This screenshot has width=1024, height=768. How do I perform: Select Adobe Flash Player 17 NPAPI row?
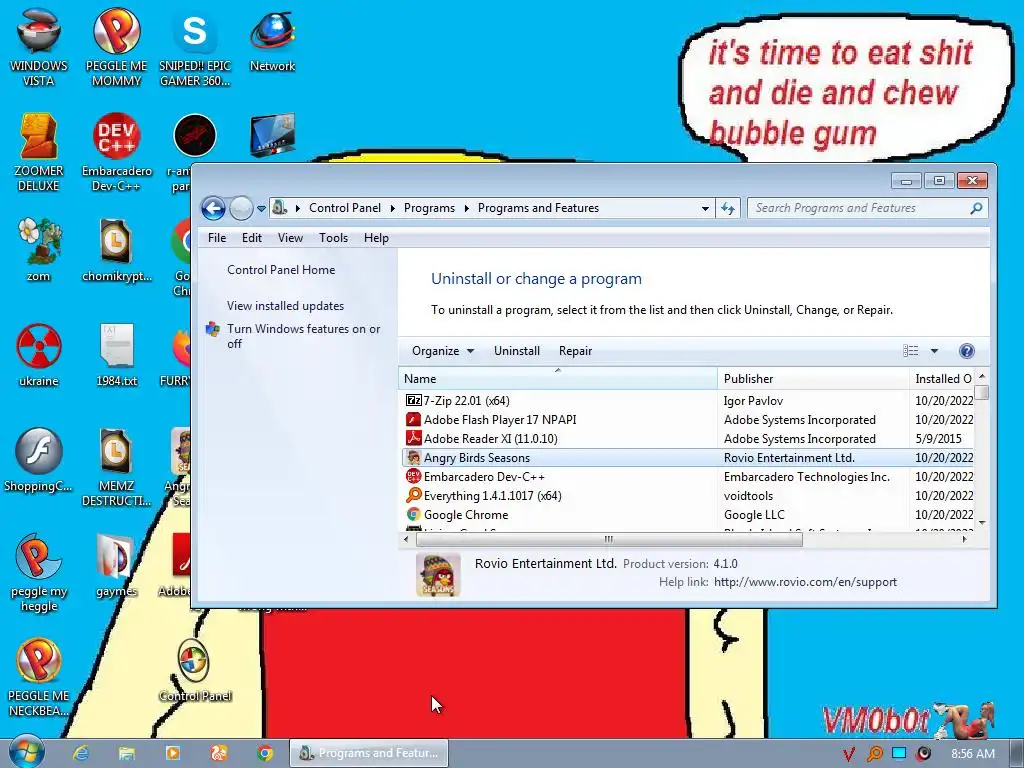[688, 419]
